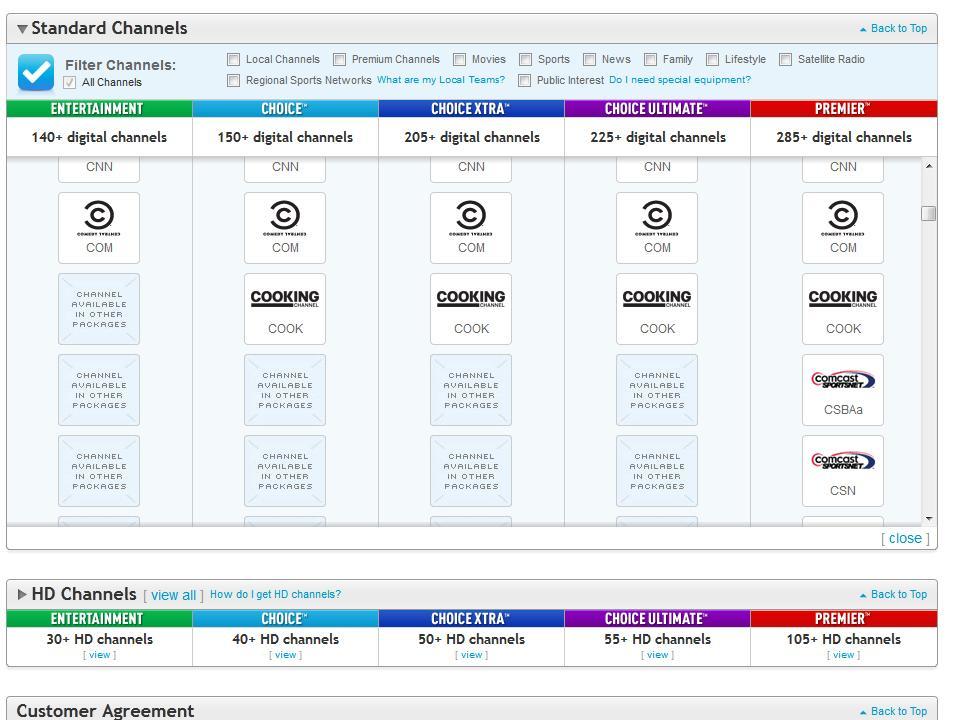The image size is (960, 720).
Task: View the 50+ HD channels Choice Xtra list
Action: (471, 654)
